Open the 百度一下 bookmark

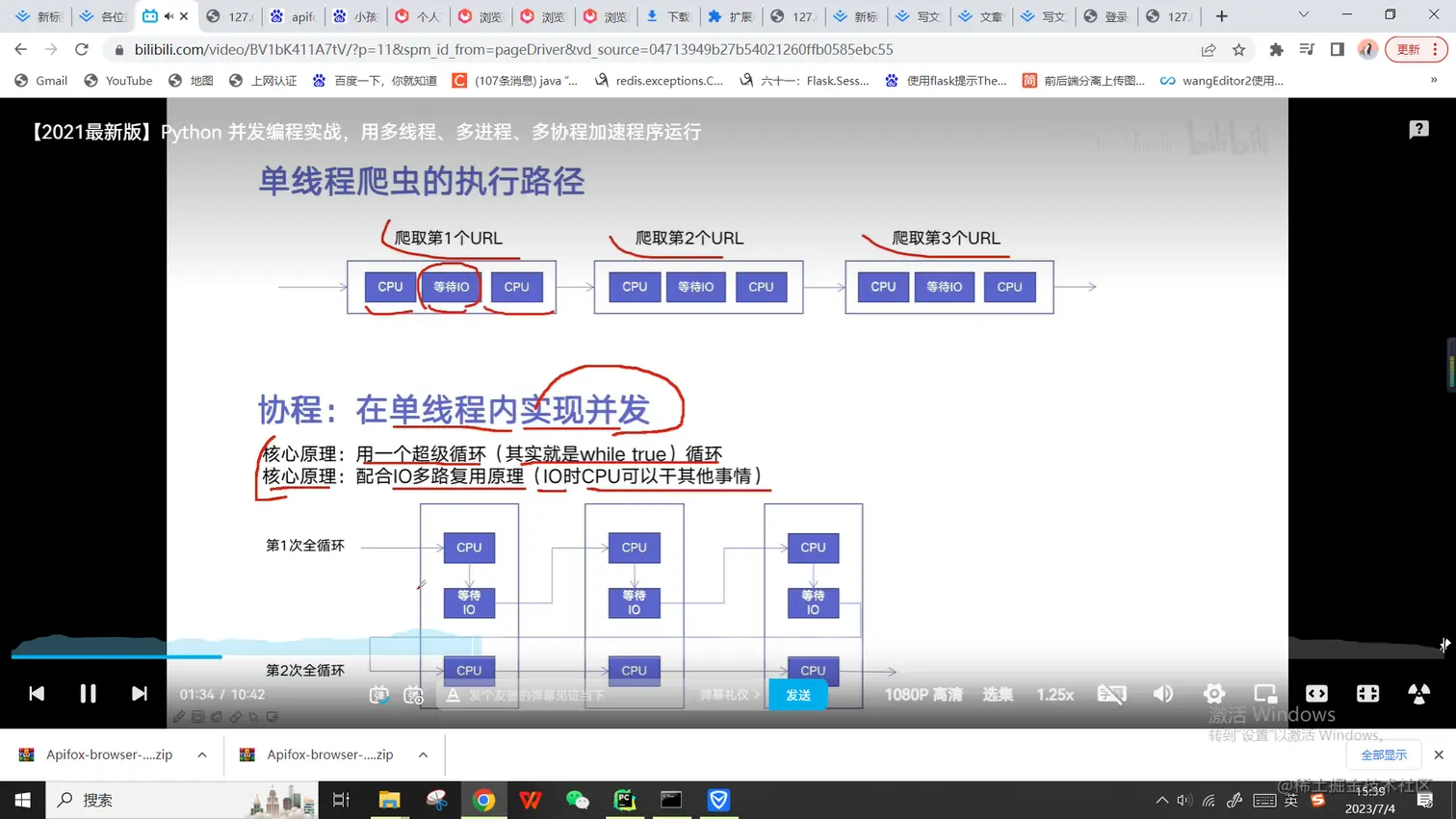(x=375, y=81)
